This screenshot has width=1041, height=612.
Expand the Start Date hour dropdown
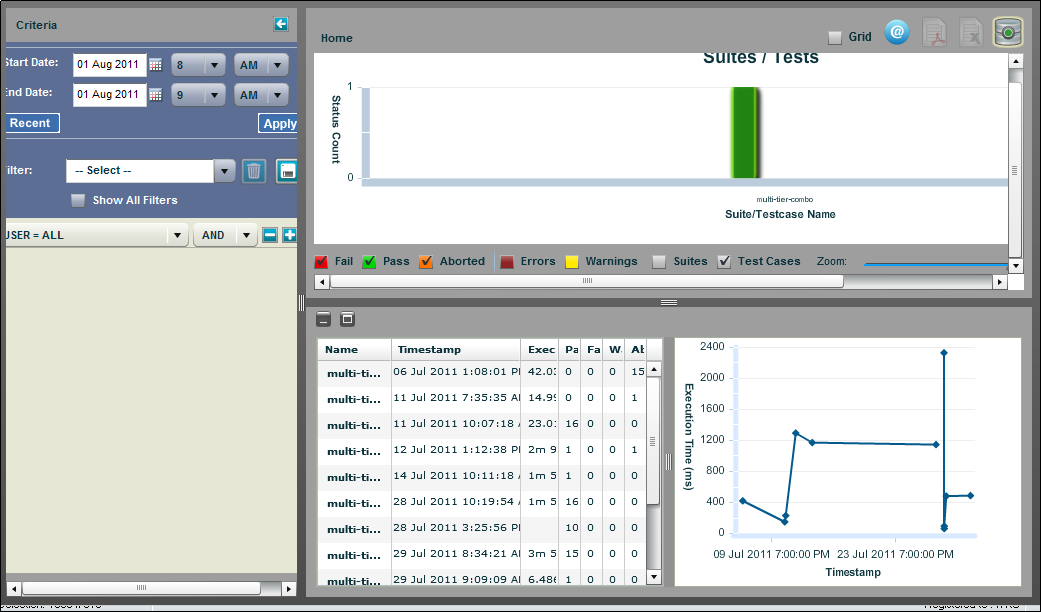(213, 65)
